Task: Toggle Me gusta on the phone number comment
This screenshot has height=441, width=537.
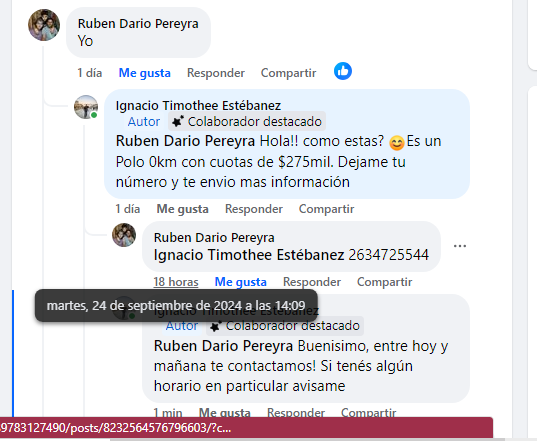Action: (240, 282)
